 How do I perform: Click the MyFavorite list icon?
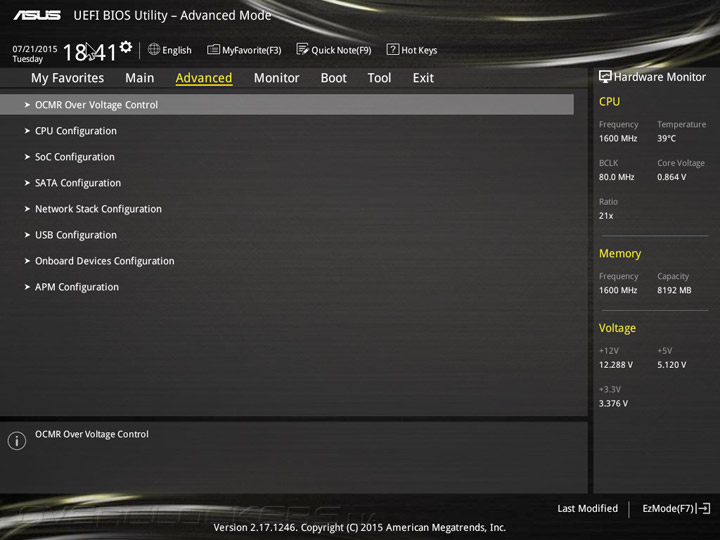coord(214,50)
